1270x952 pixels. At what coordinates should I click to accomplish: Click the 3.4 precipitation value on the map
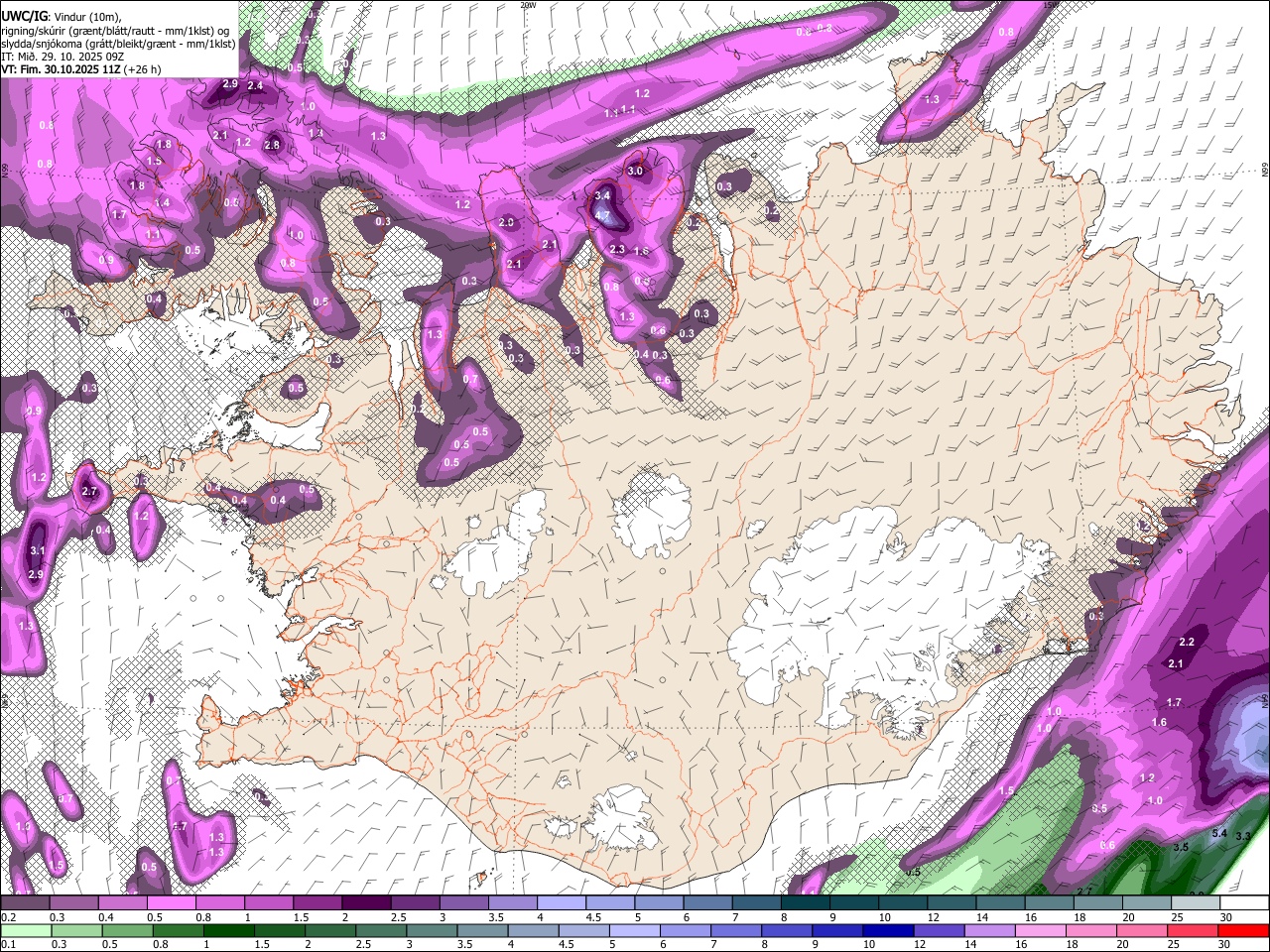point(601,196)
